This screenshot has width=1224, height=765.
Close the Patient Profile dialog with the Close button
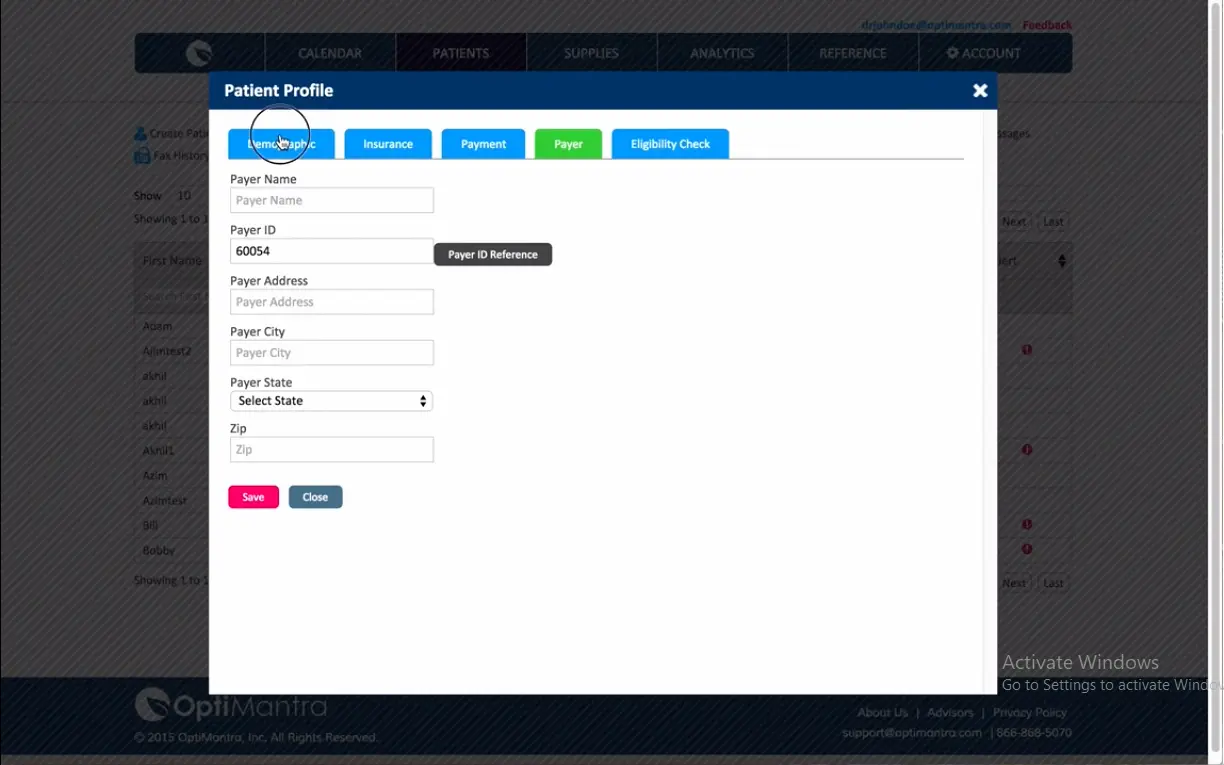(315, 496)
